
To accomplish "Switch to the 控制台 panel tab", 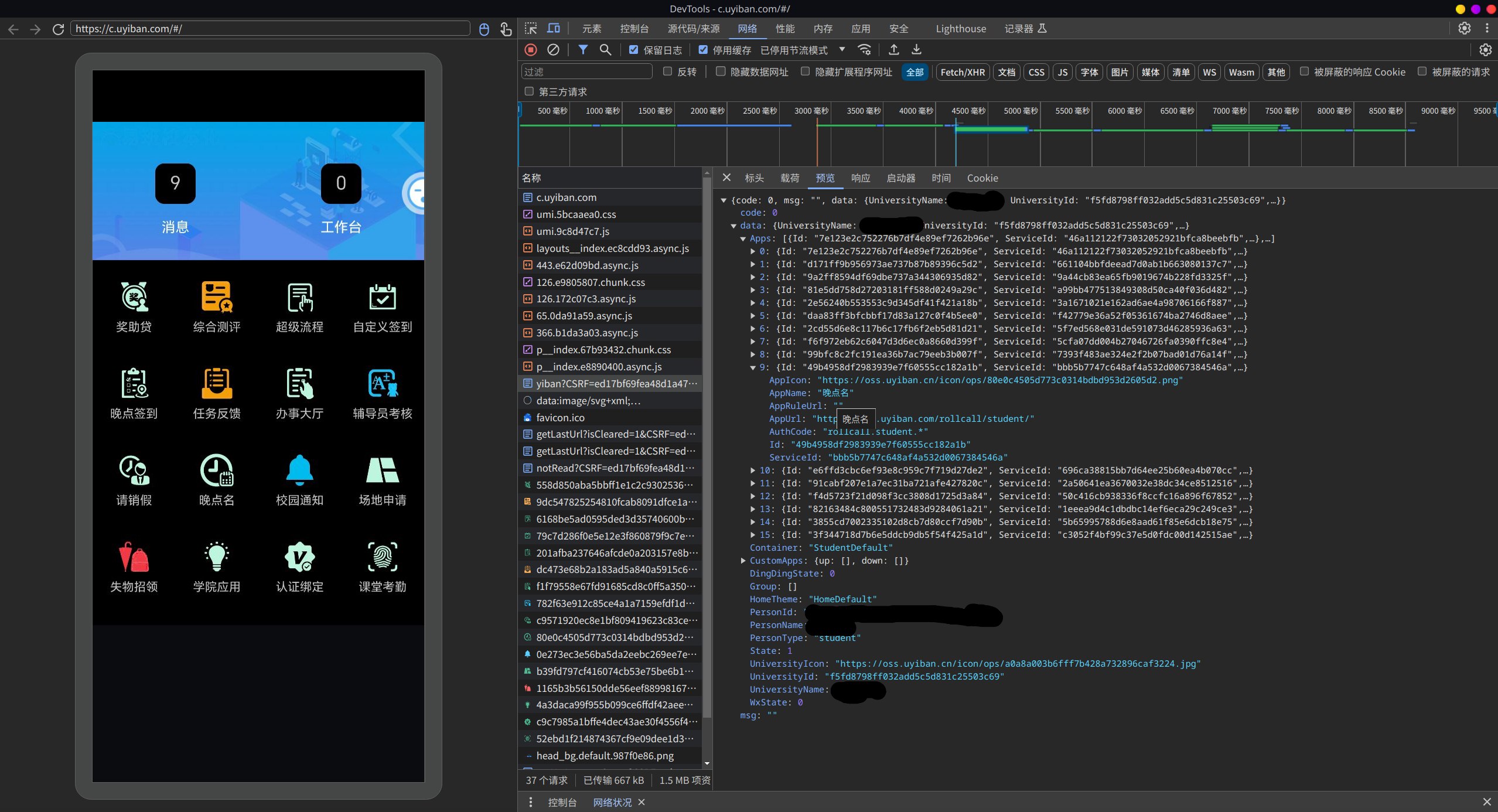I will pos(634,28).
